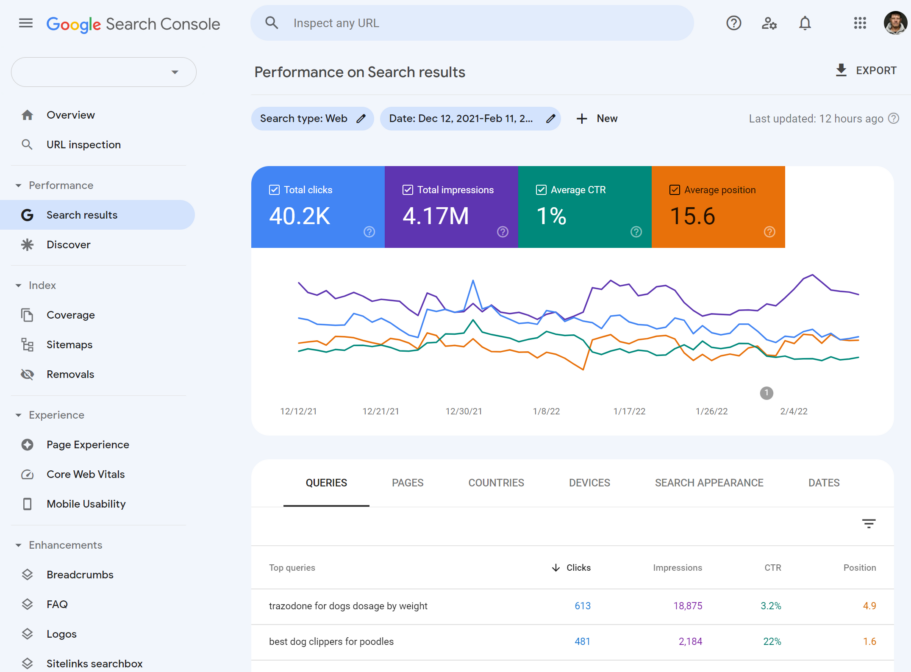This screenshot has height=672, width=911.
Task: Click the Inspect any URL search field
Action: (x=472, y=22)
